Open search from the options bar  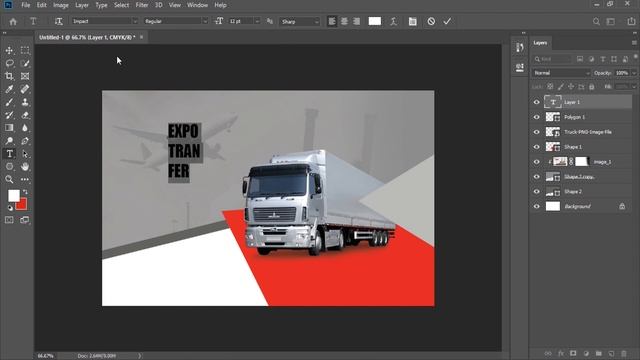(x=596, y=21)
